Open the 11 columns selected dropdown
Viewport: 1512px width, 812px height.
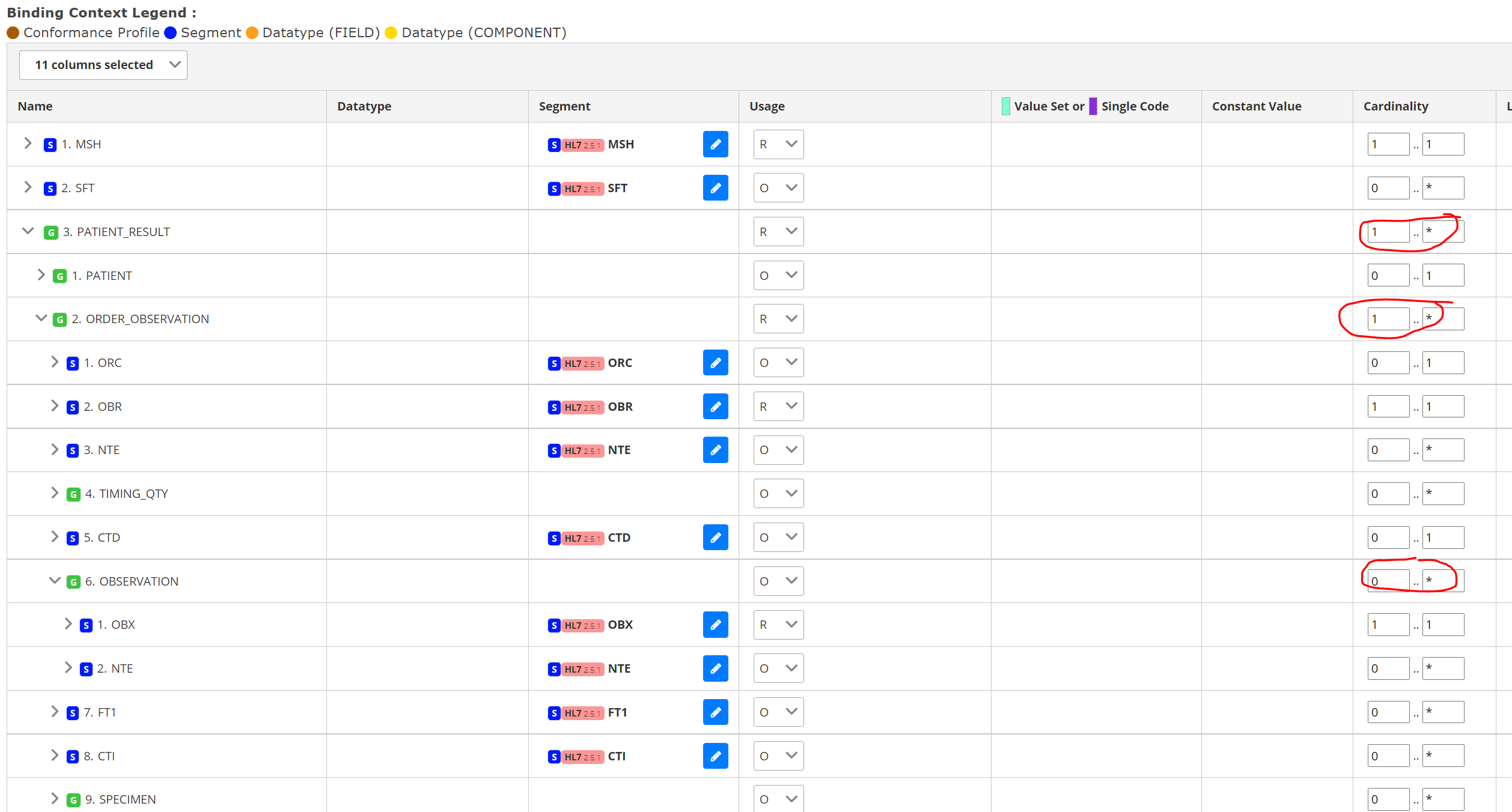coord(102,64)
